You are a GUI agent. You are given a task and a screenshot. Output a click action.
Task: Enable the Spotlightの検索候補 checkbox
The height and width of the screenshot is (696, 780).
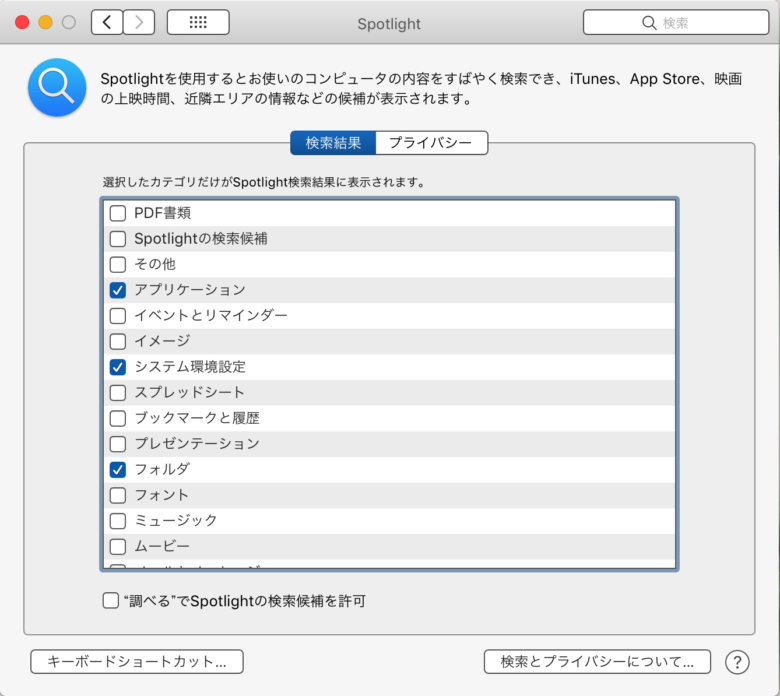coord(118,239)
